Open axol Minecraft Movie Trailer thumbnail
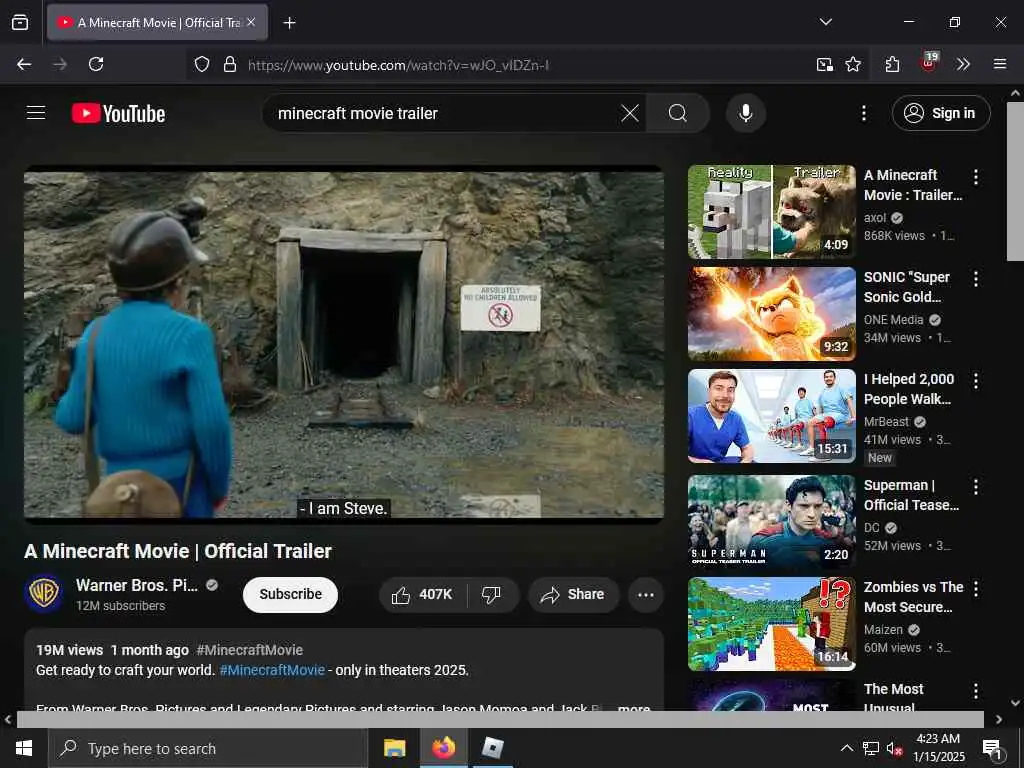This screenshot has height=768, width=1024. tap(771, 212)
